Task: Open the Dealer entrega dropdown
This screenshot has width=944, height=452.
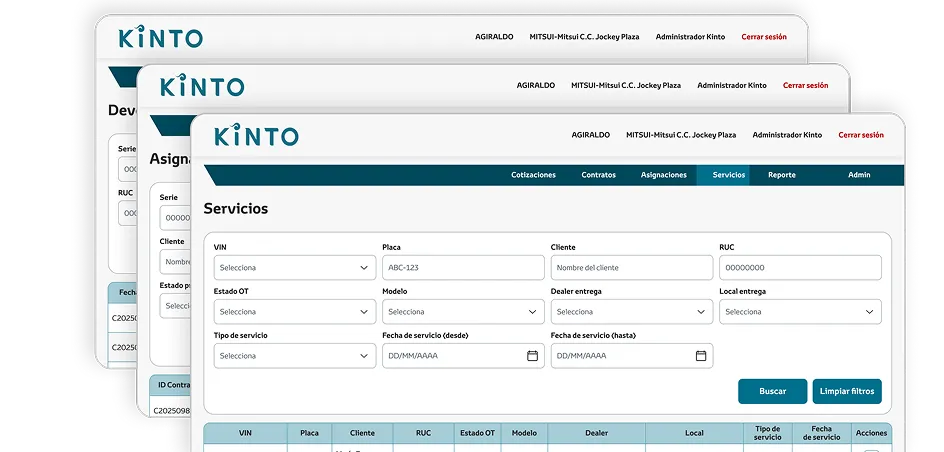Action: coord(632,312)
